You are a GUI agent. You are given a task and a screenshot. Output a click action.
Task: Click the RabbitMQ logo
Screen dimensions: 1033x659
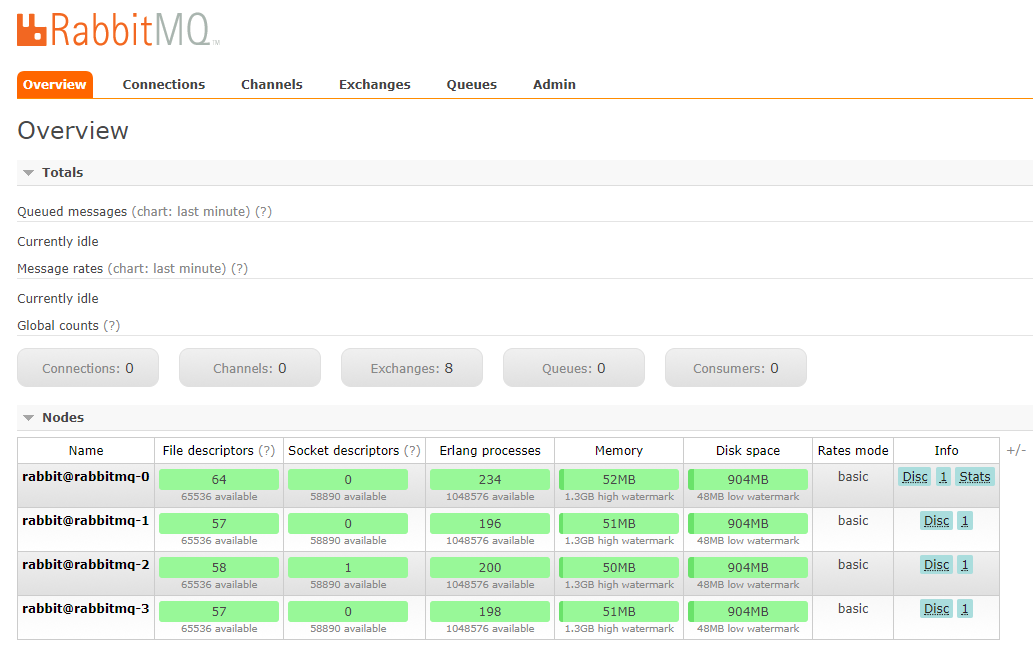[x=118, y=30]
